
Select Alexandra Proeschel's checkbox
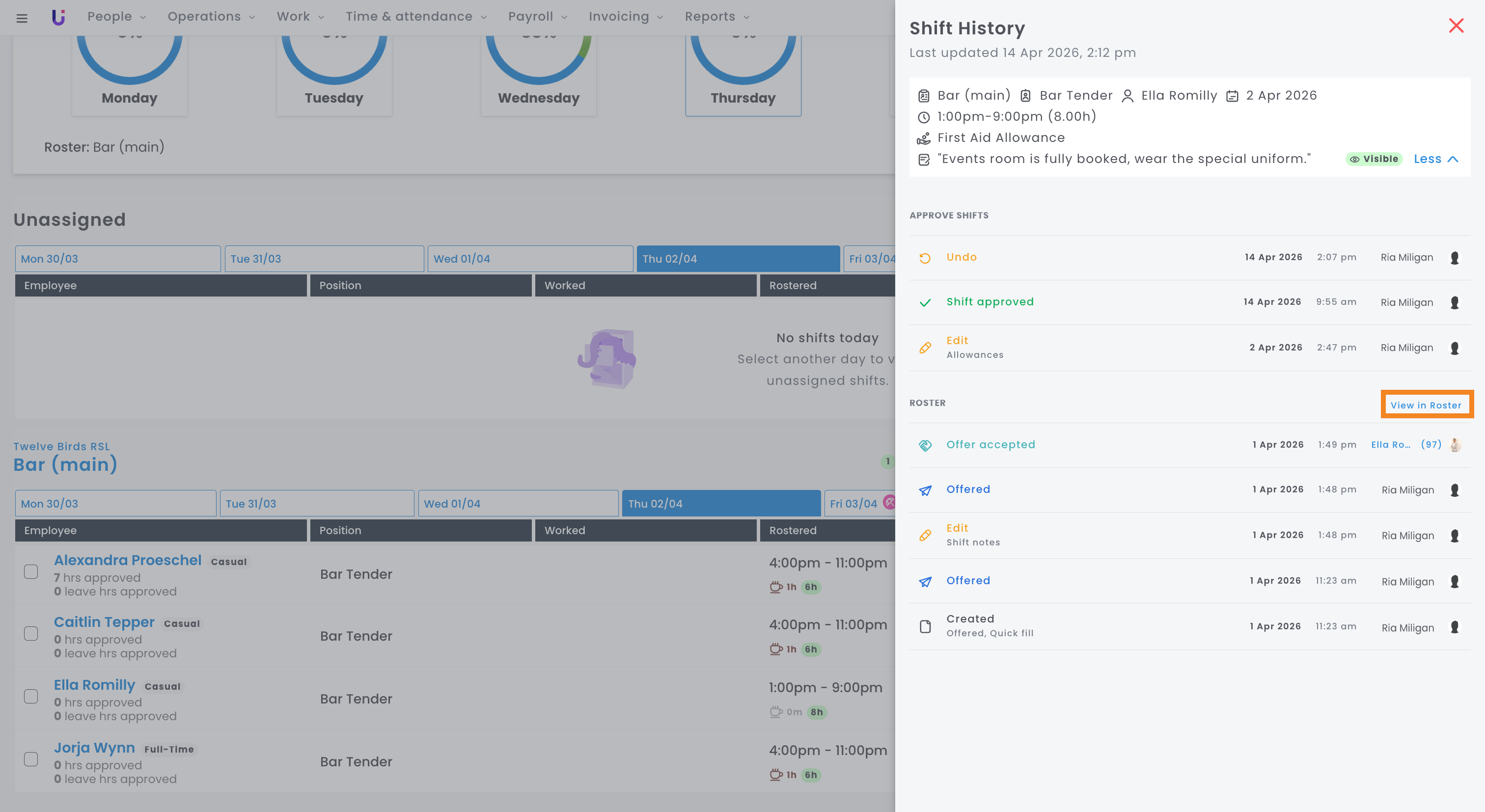(x=31, y=571)
